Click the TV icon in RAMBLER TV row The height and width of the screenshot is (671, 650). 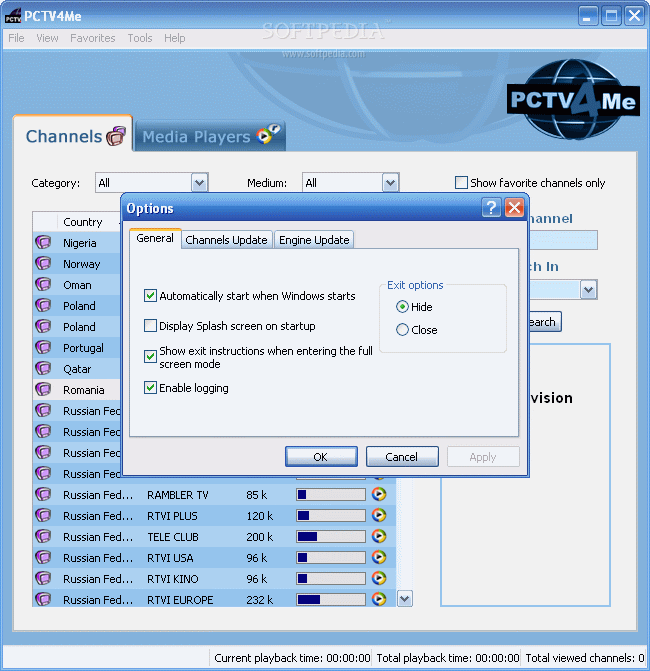tap(43, 495)
